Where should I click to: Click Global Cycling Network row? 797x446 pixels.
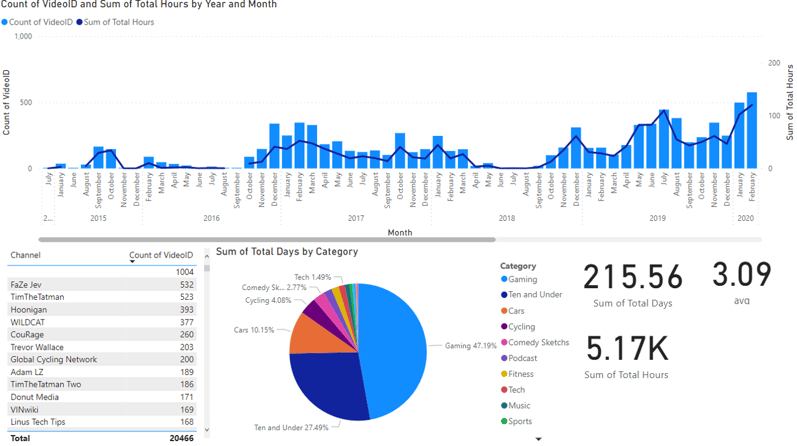(102, 360)
